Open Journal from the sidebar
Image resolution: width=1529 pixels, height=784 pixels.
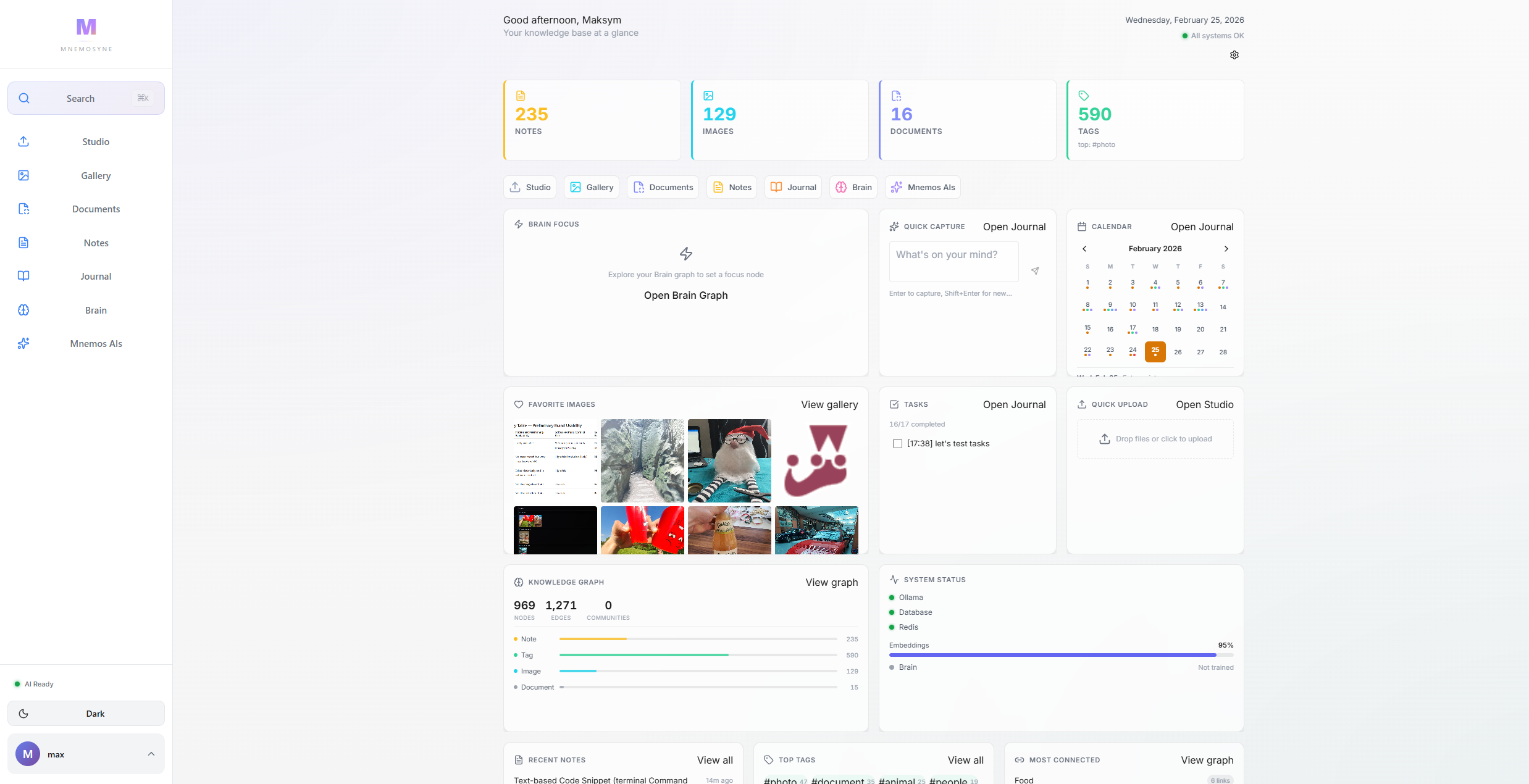point(86,277)
